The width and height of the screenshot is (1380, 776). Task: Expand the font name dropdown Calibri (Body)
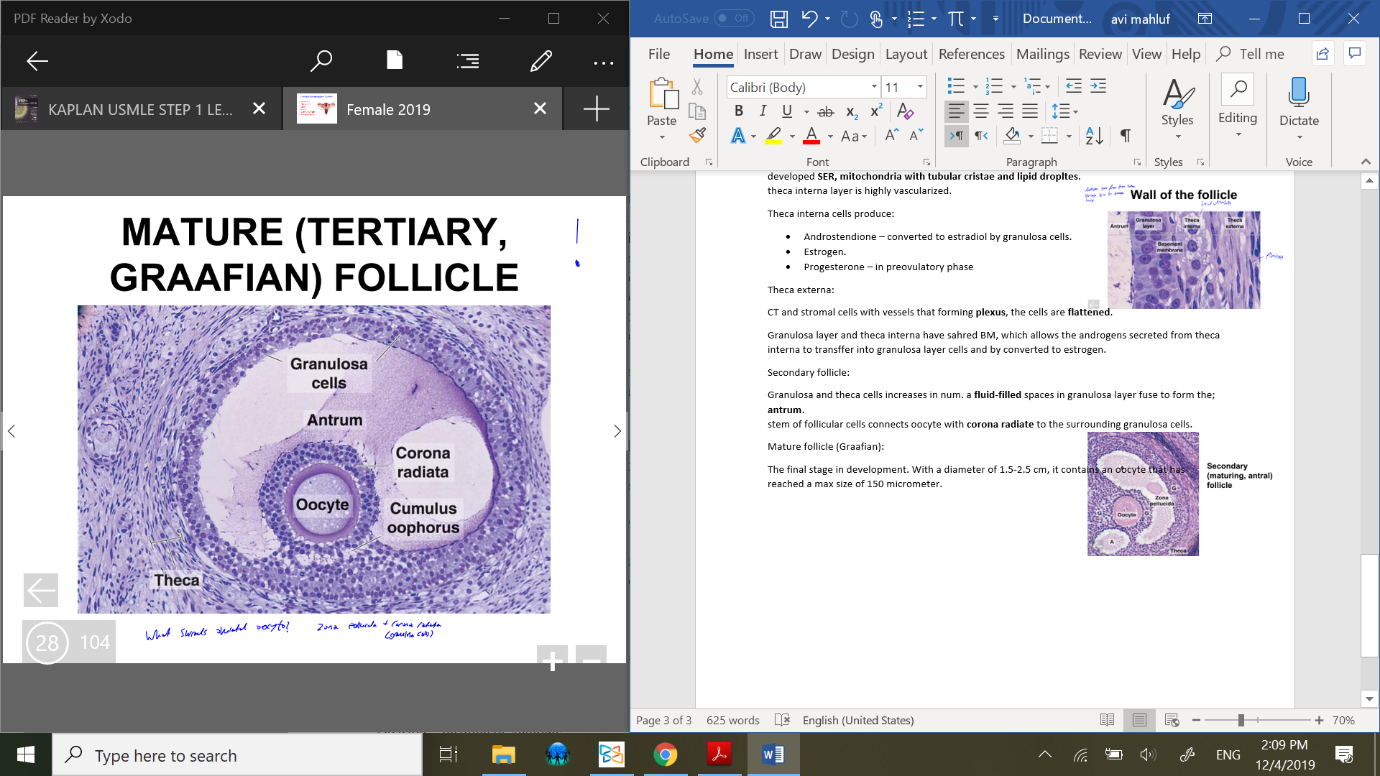point(874,87)
